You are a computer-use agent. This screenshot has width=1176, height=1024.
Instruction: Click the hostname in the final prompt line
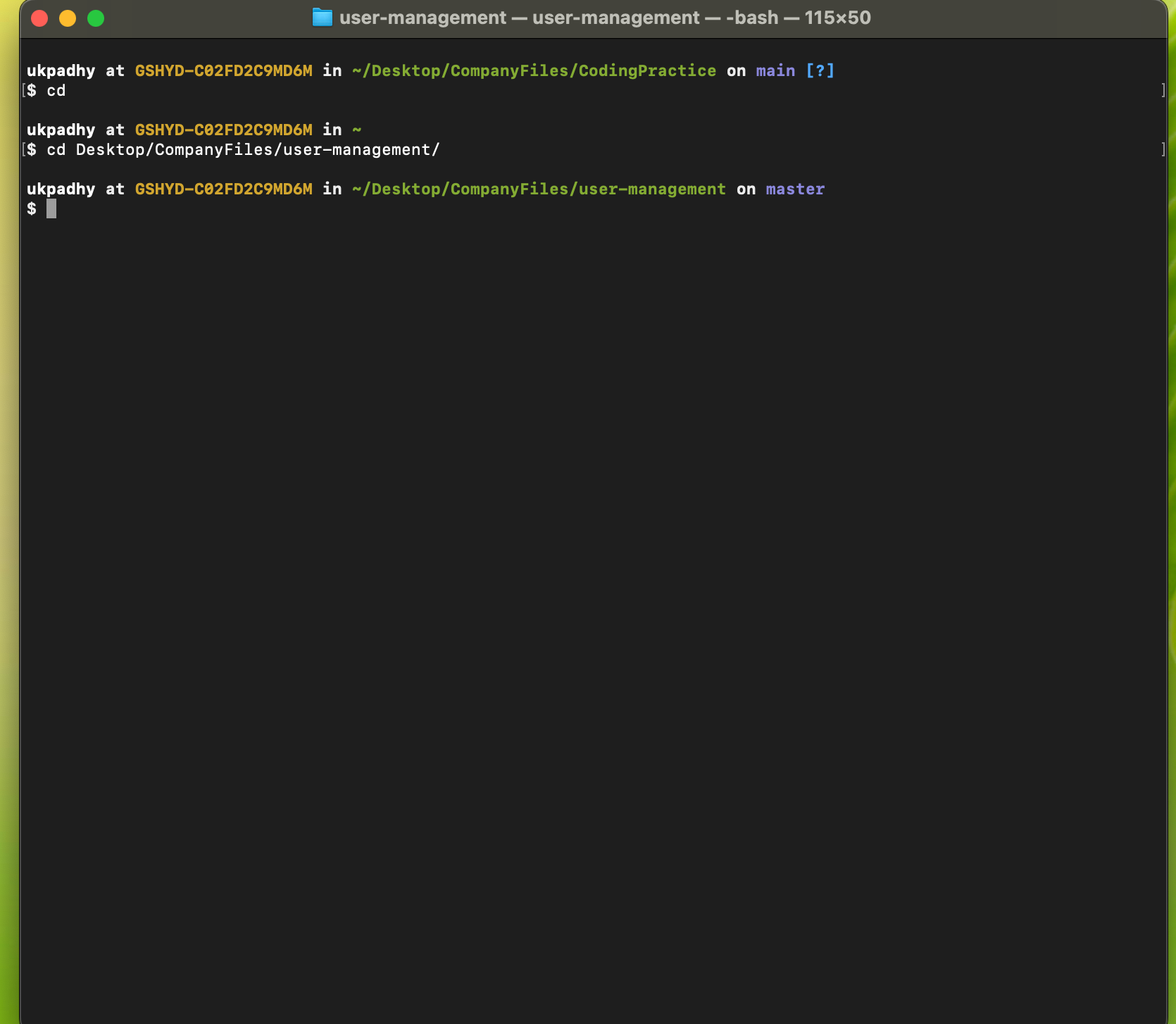[224, 189]
